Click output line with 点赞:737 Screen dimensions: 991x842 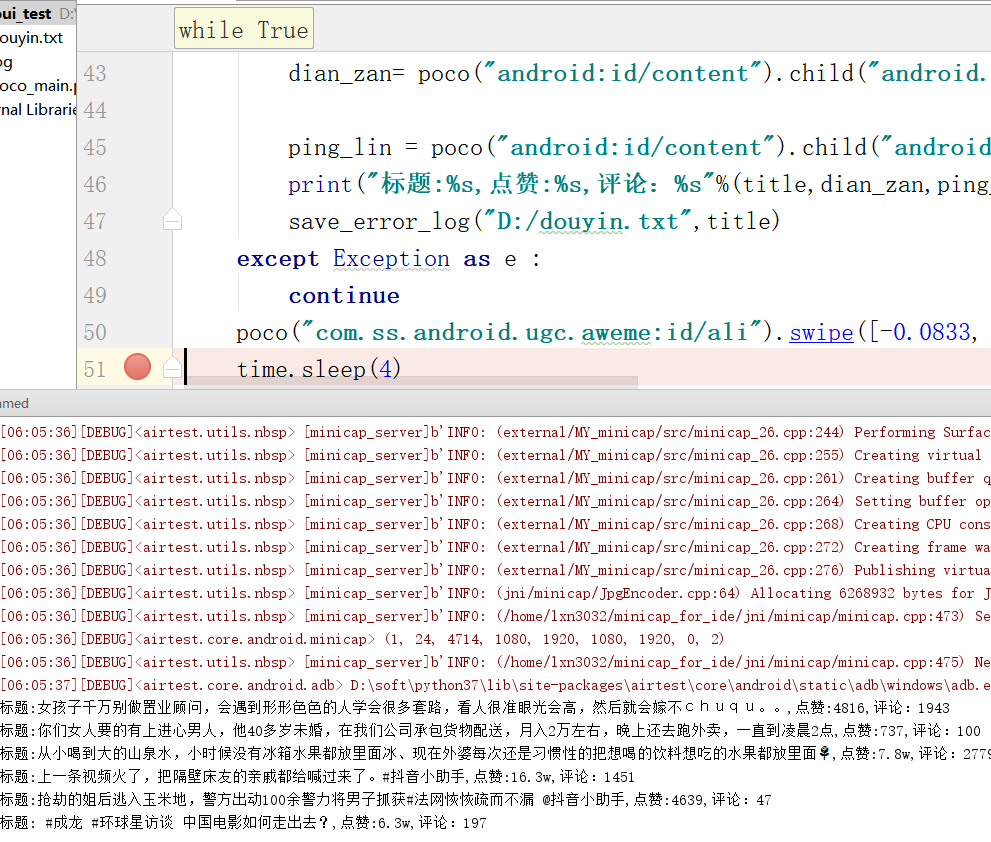click(490, 731)
